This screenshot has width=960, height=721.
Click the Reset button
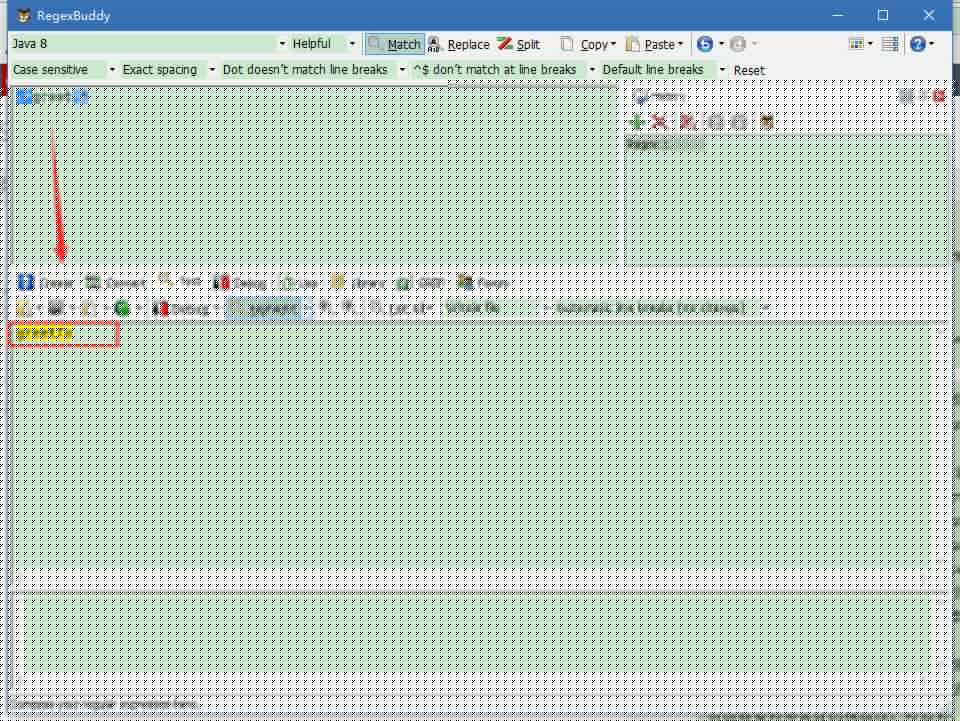[749, 70]
